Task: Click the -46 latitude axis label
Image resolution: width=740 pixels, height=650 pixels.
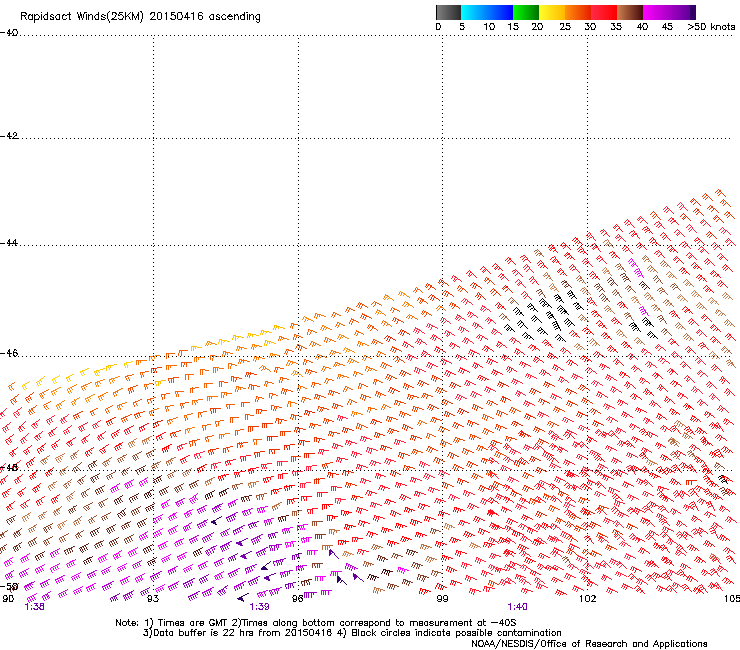Action: [9, 354]
